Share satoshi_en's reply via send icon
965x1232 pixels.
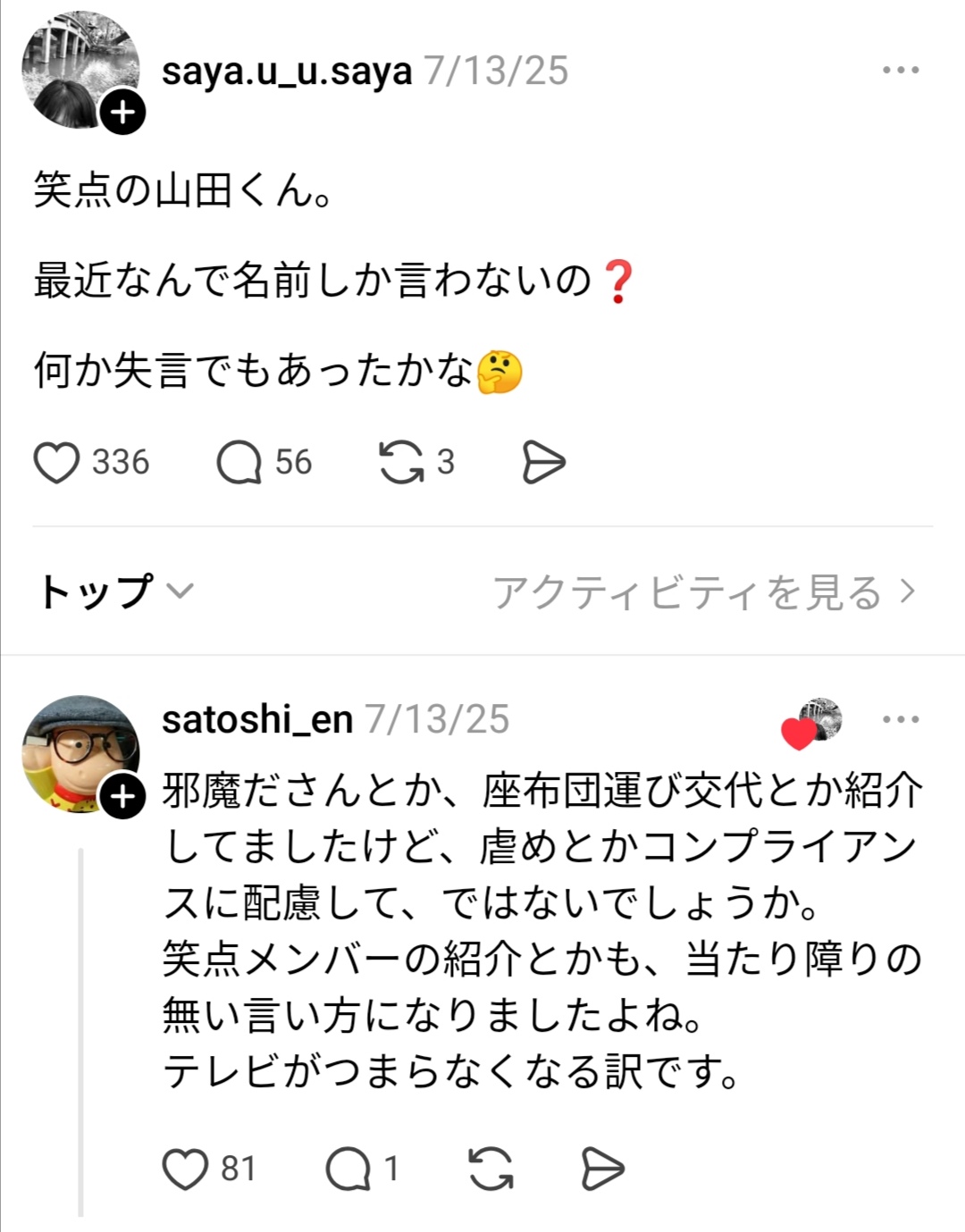[x=602, y=1169]
